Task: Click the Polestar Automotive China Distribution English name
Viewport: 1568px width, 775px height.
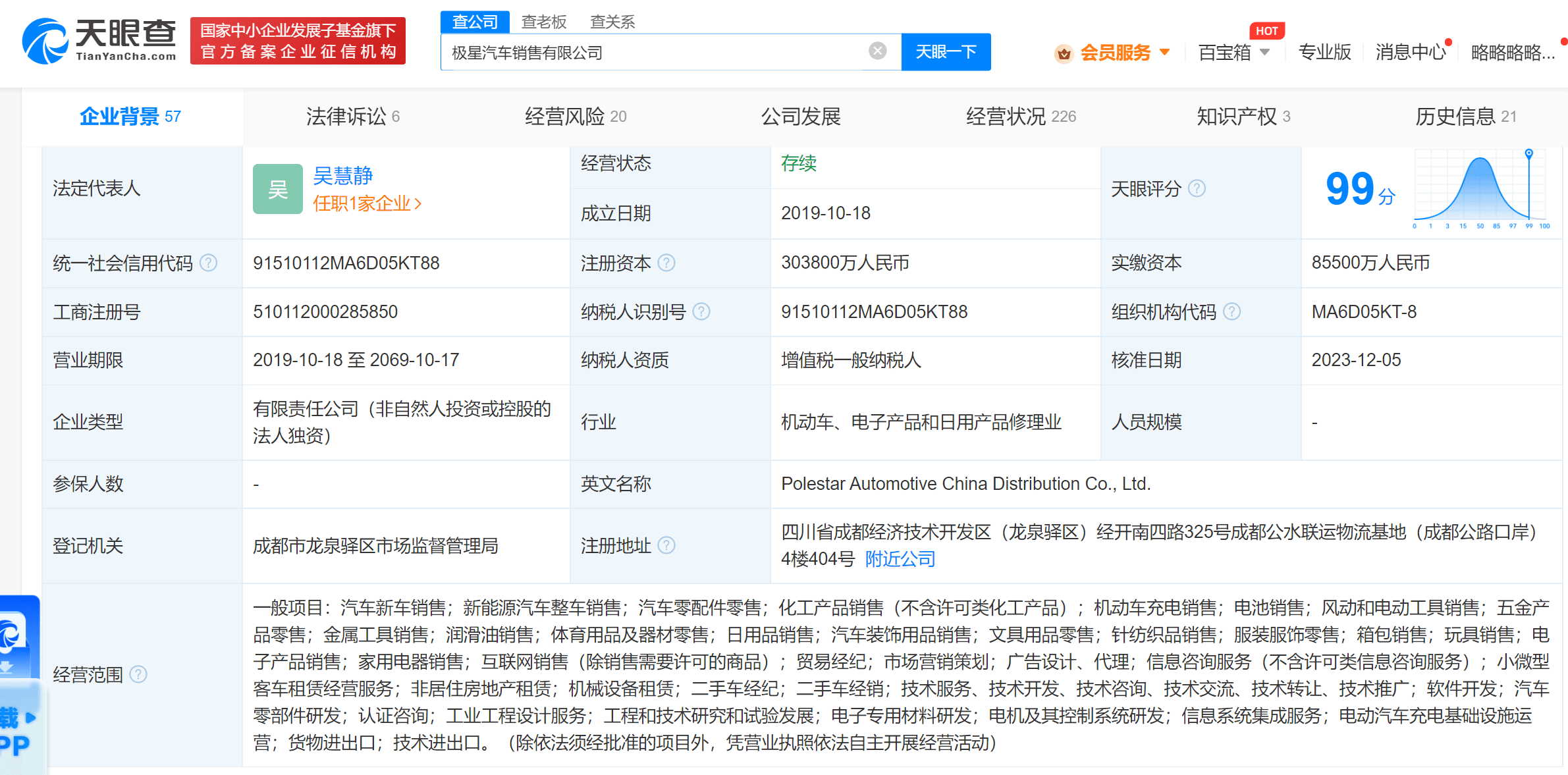Action: click(965, 484)
